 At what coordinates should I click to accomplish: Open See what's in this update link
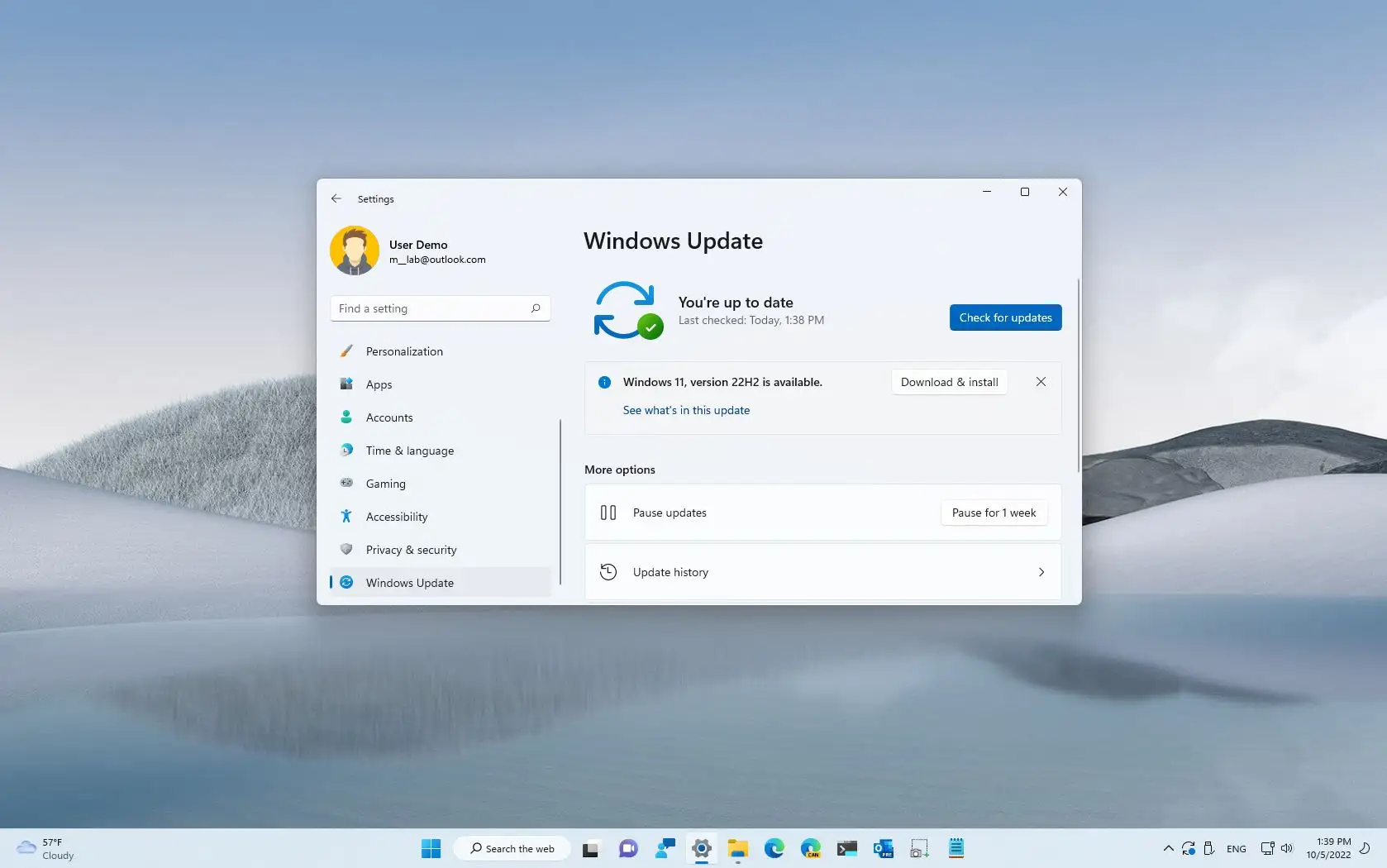[686, 410]
